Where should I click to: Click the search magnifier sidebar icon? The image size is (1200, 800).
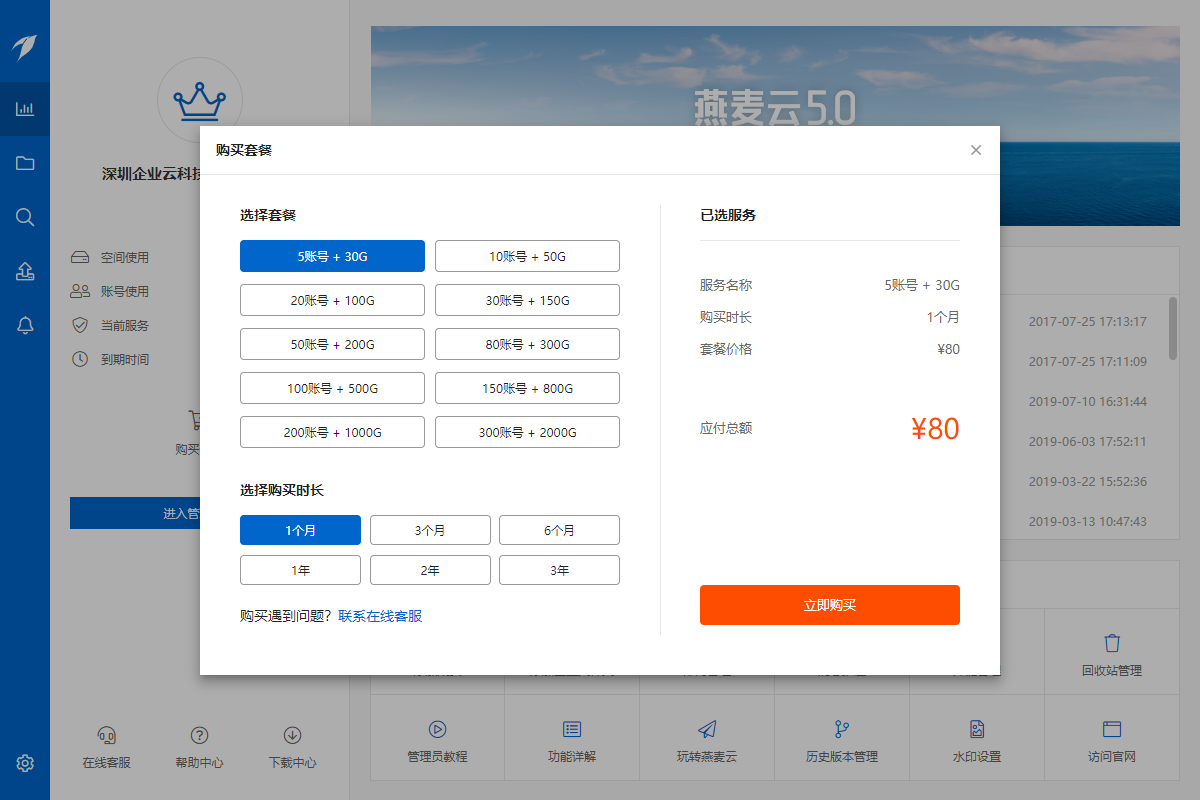click(x=25, y=217)
